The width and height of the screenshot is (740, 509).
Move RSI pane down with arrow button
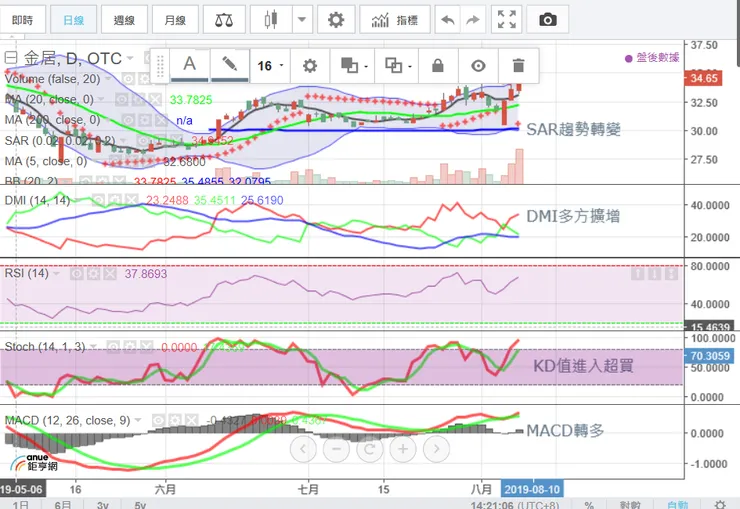[x=654, y=274]
